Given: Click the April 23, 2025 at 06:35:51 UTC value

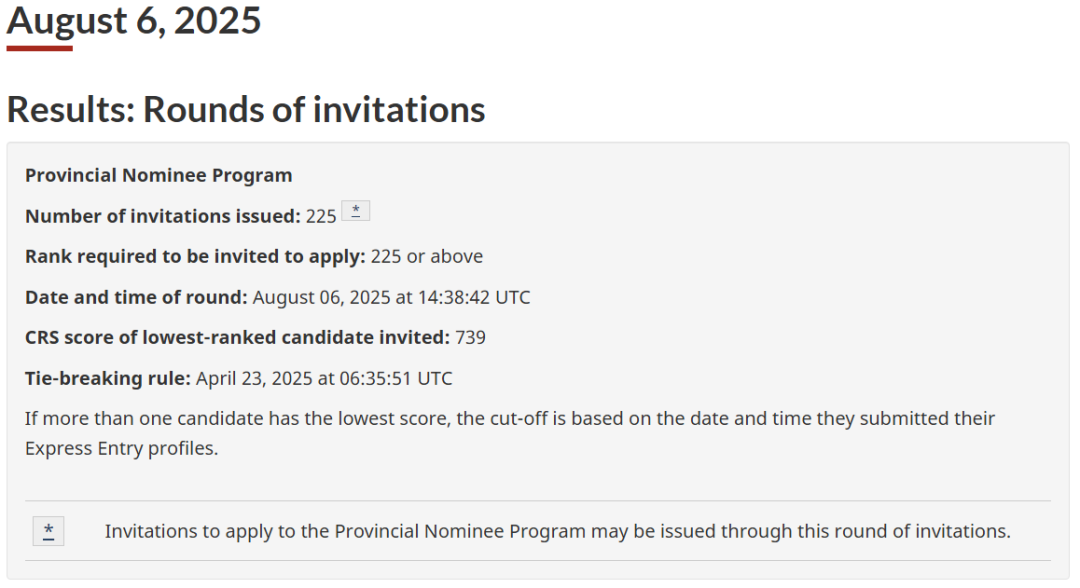Looking at the screenshot, I should click(324, 378).
